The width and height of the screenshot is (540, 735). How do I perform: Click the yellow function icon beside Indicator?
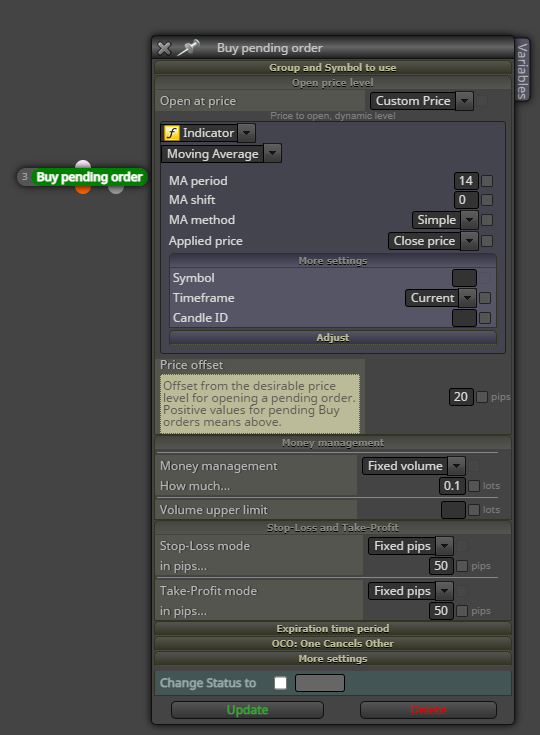(172, 133)
